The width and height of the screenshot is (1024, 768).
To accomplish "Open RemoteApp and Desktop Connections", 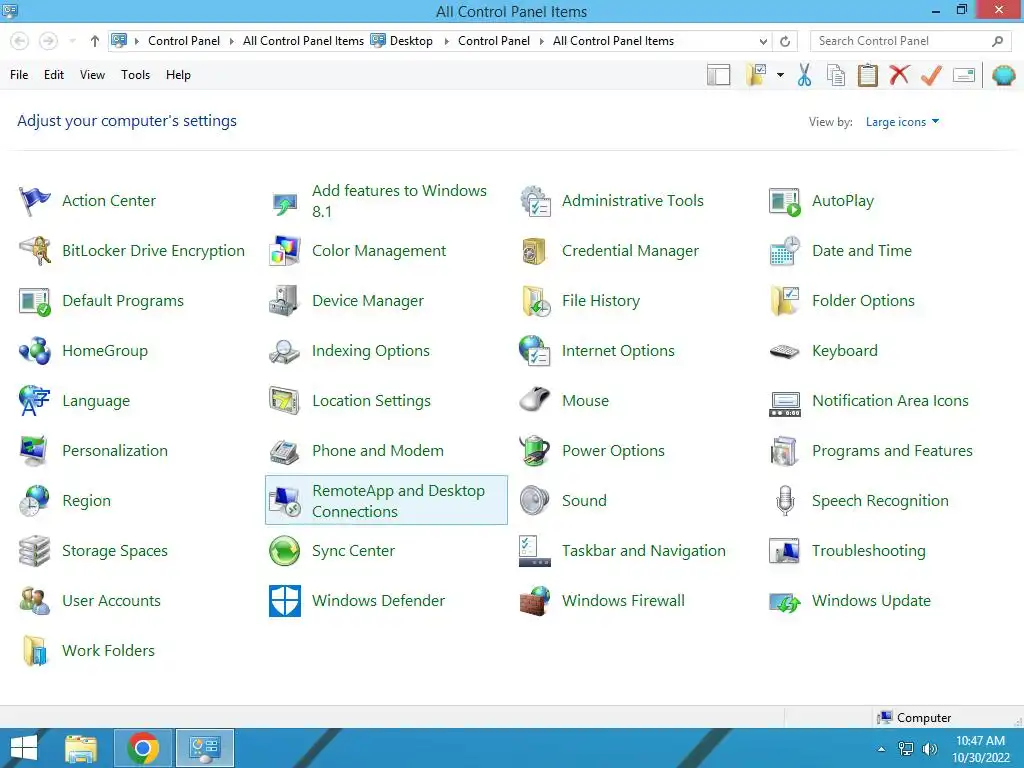I will [x=386, y=501].
